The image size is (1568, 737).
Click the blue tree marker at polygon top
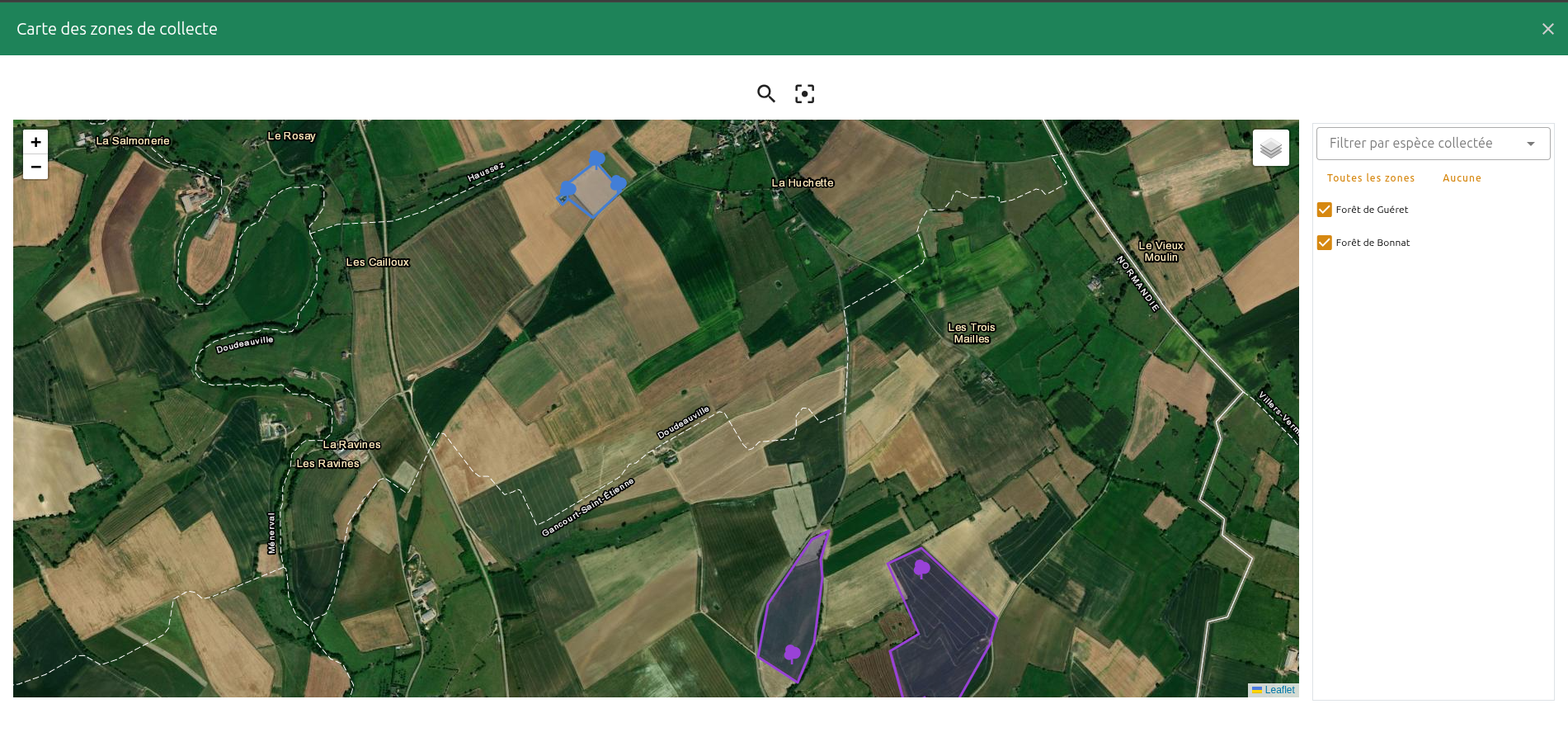click(597, 158)
